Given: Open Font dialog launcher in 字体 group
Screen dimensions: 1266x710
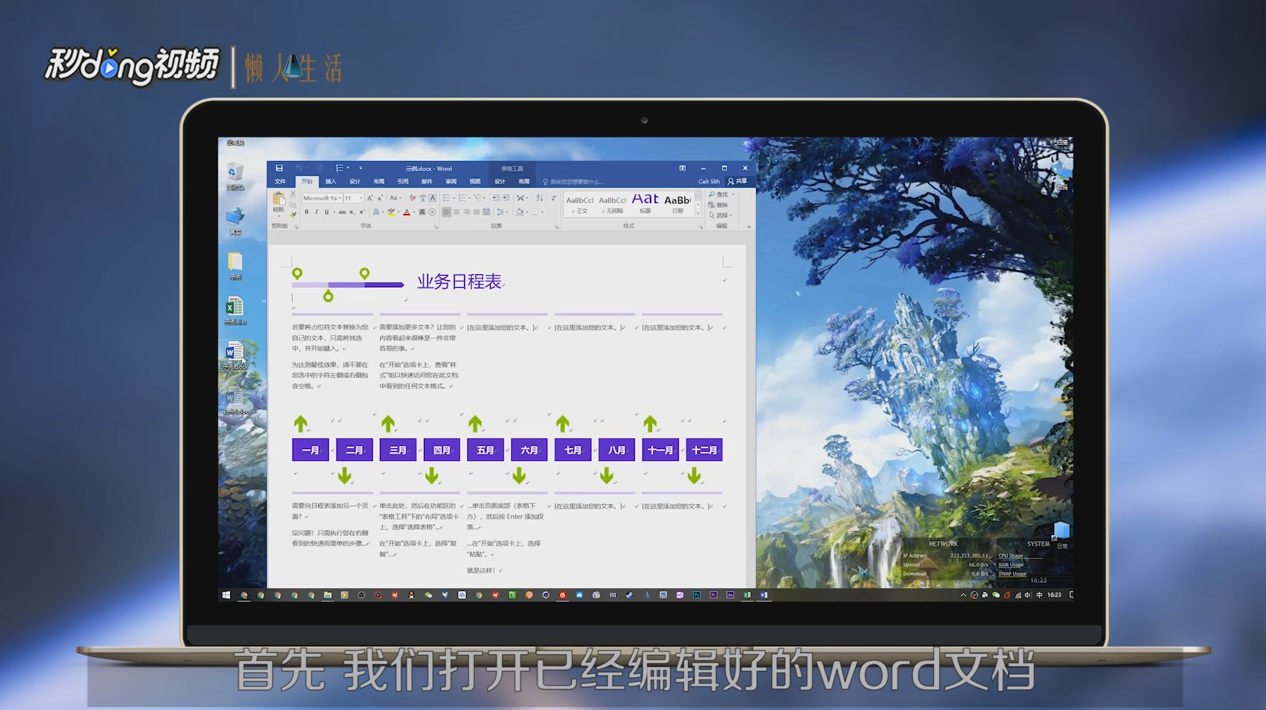Looking at the screenshot, I should pos(436,227).
